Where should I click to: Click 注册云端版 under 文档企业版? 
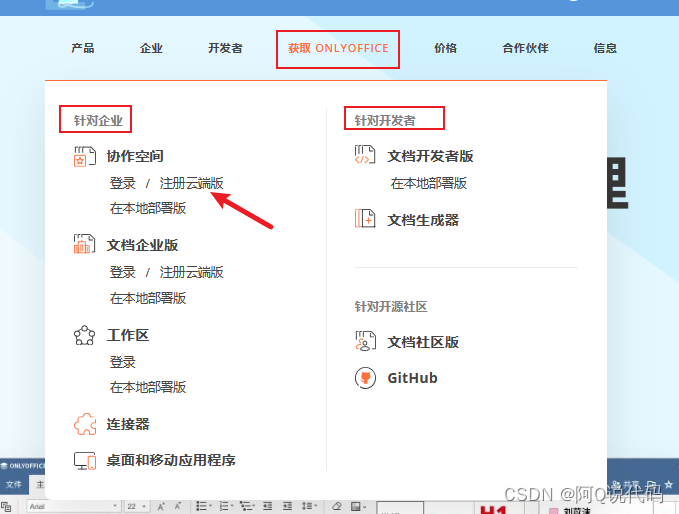pos(191,272)
